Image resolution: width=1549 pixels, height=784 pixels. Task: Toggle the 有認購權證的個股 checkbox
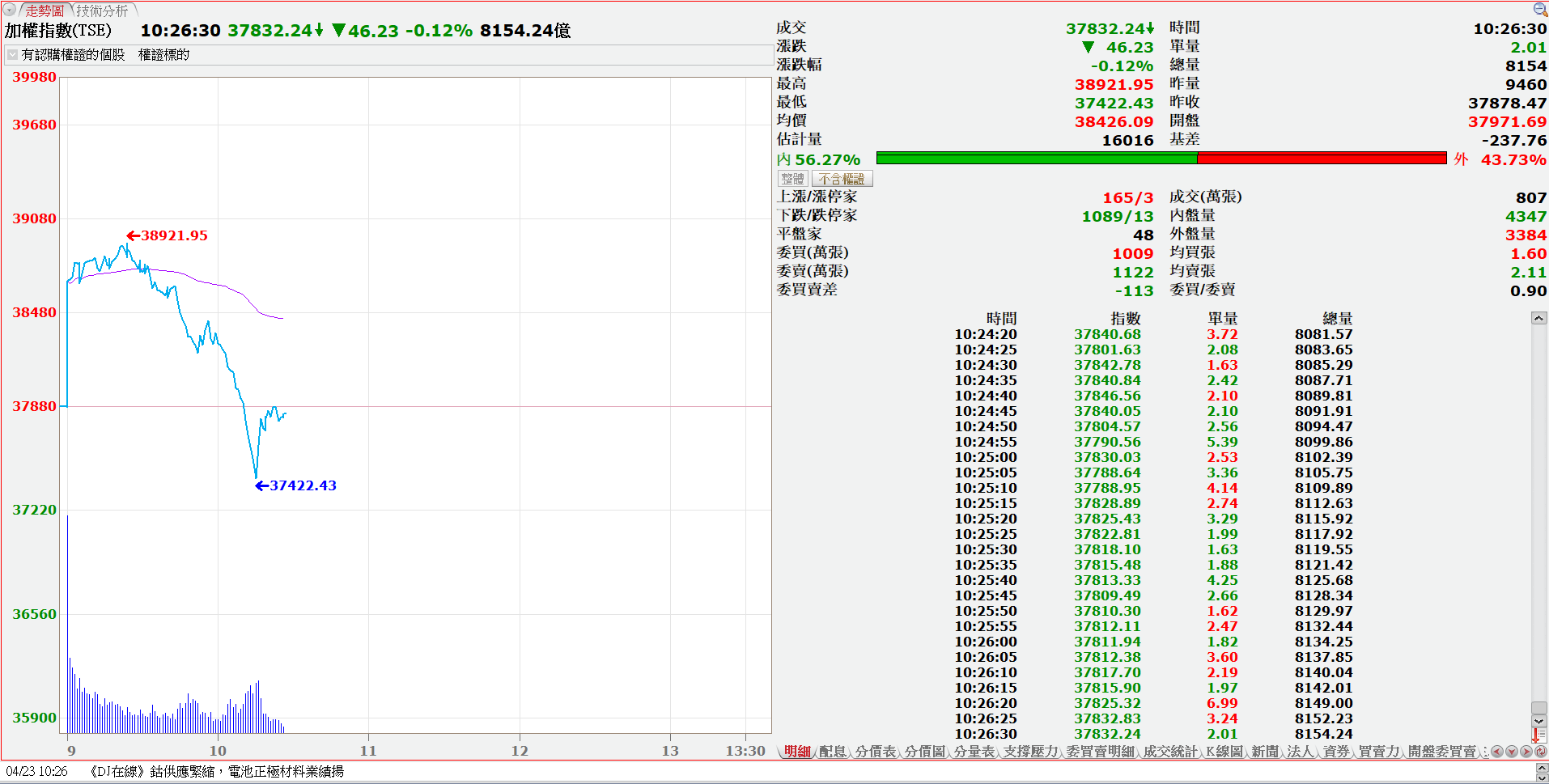click(x=13, y=55)
